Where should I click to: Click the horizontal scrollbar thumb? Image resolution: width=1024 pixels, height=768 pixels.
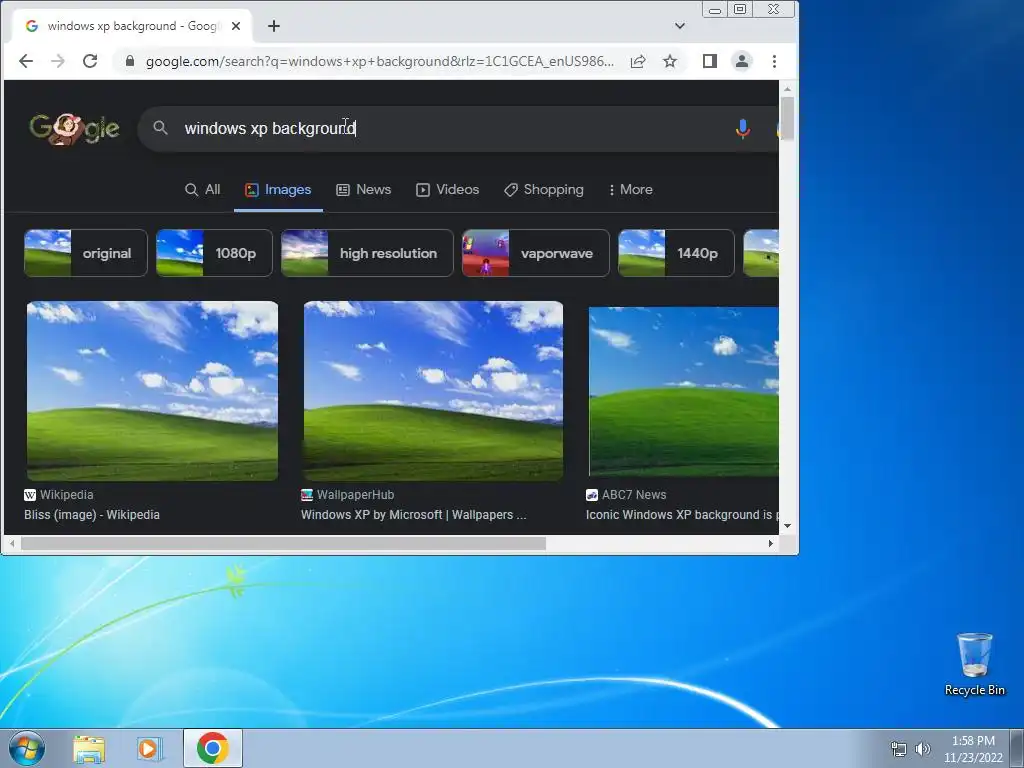(x=283, y=543)
